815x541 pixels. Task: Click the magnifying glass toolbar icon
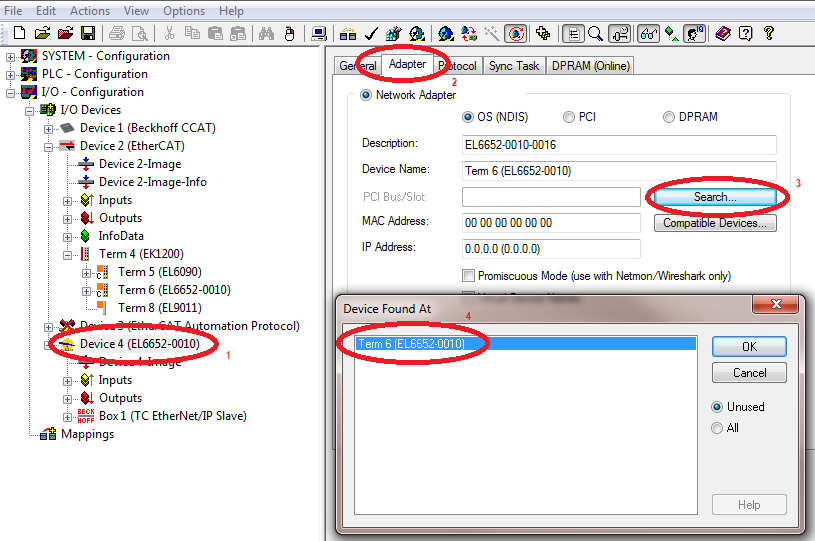596,33
